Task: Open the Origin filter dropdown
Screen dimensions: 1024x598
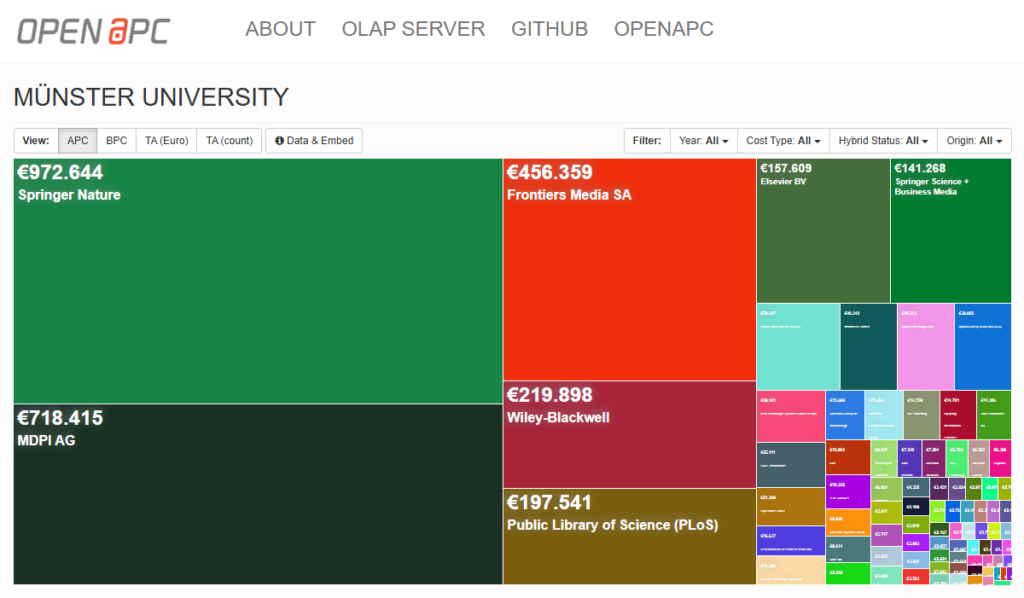Action: tap(974, 140)
